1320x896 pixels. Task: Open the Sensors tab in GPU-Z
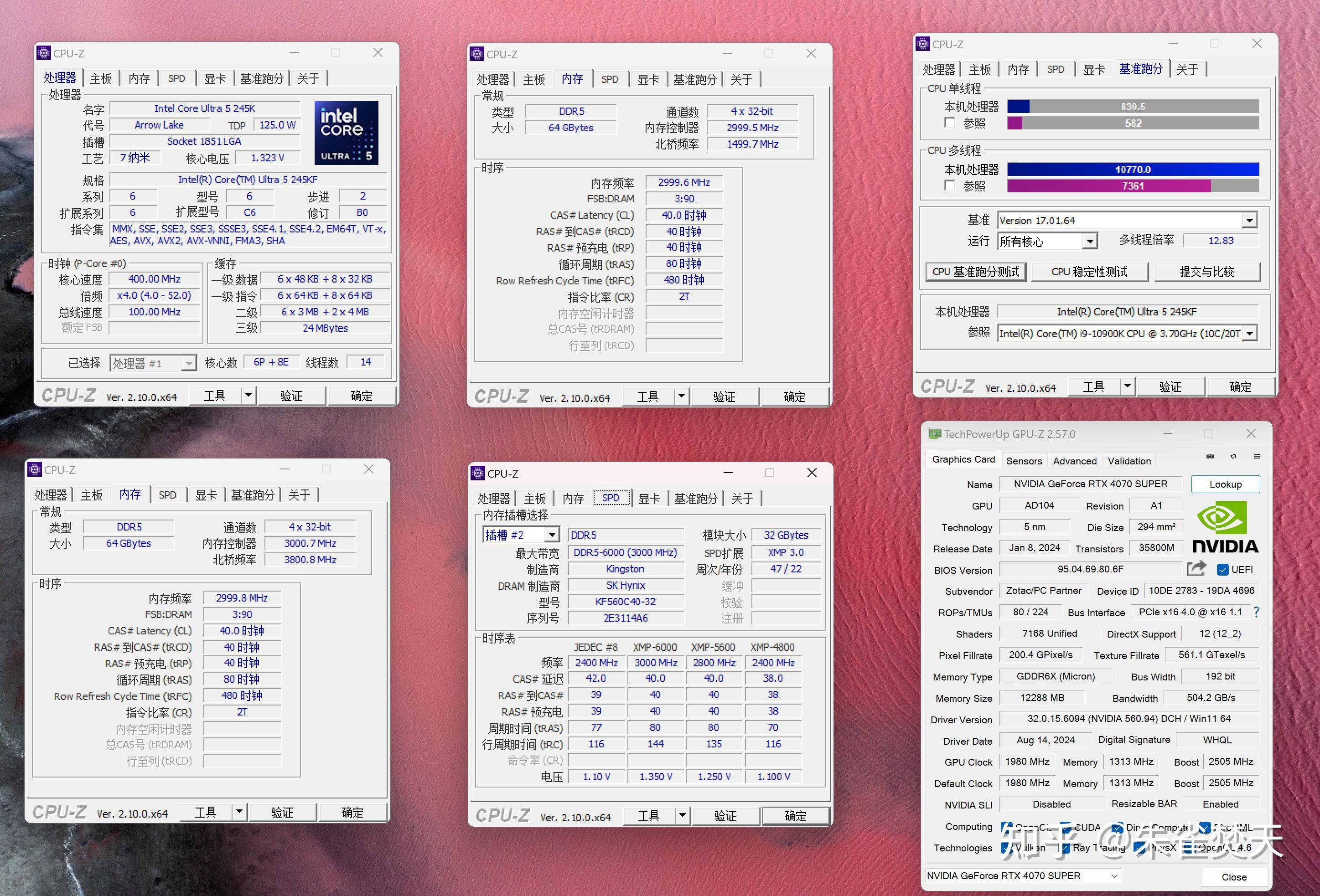click(1024, 461)
